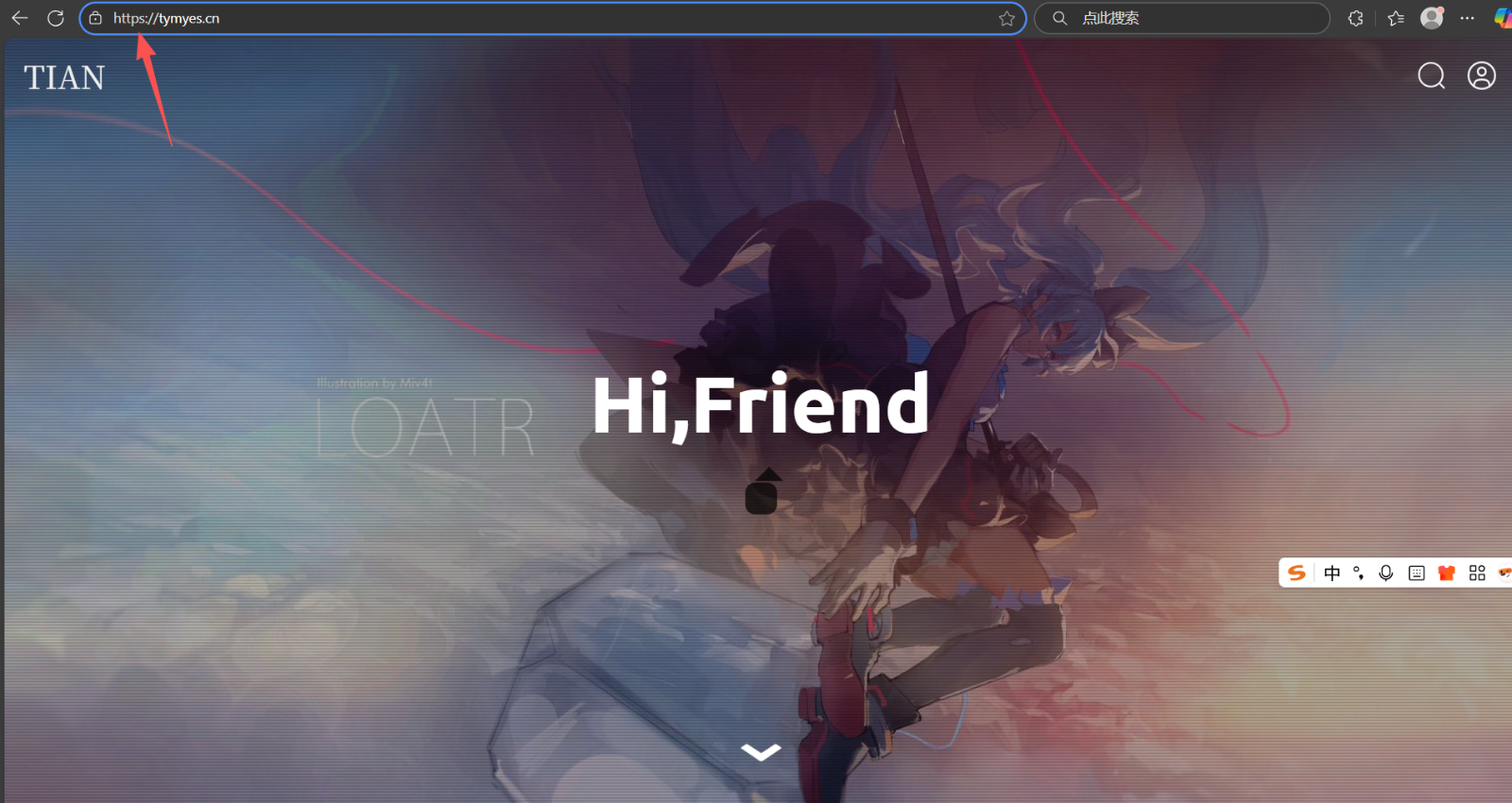Open Sogou skin shop shirt icon

pyautogui.click(x=1446, y=572)
